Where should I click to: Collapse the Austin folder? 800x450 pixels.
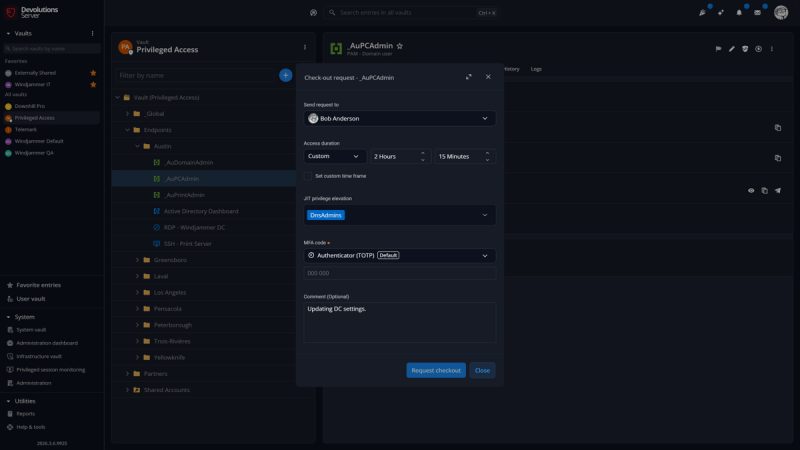coord(137,146)
